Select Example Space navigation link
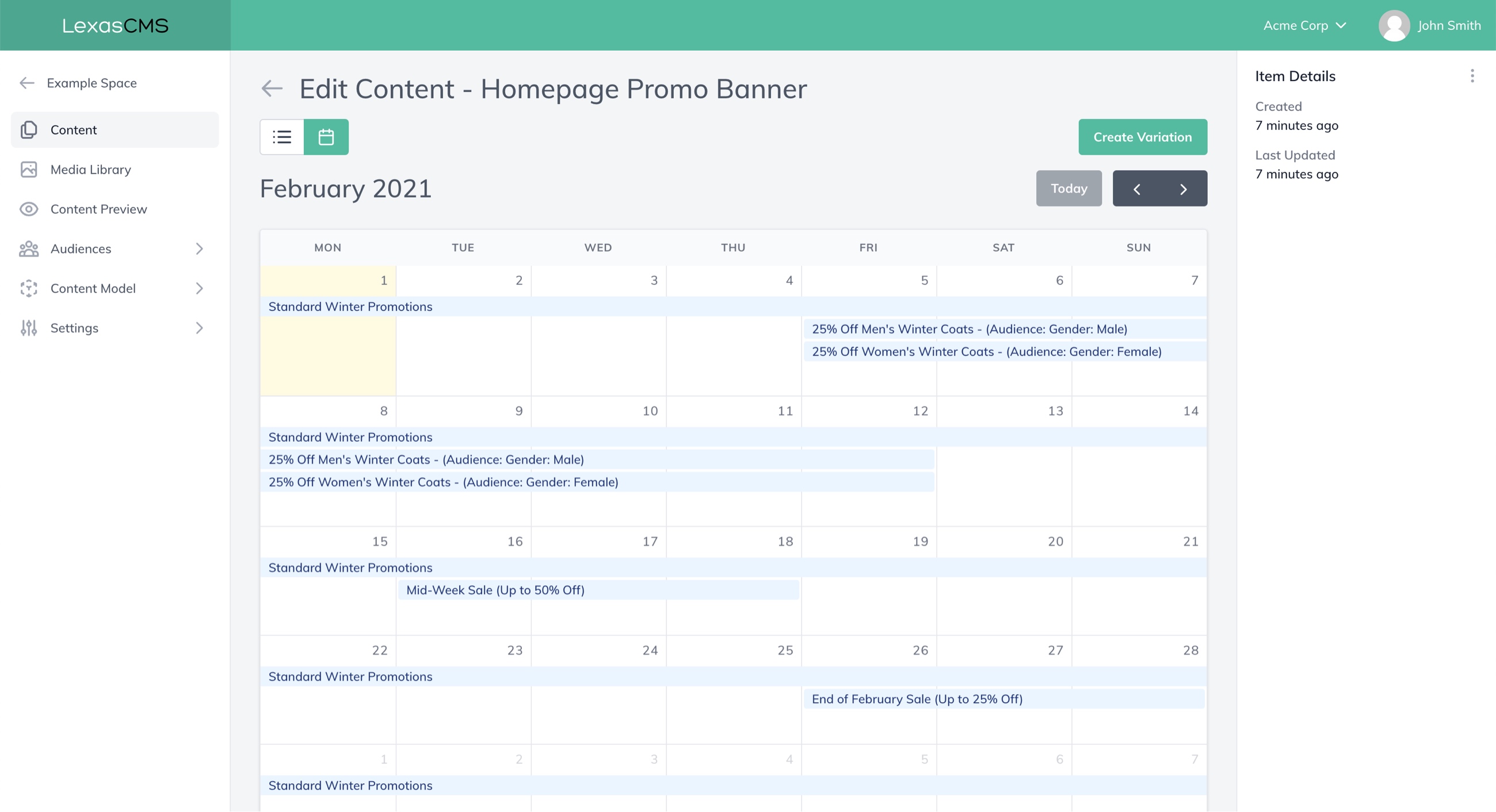Image resolution: width=1496 pixels, height=812 pixels. pos(91,82)
